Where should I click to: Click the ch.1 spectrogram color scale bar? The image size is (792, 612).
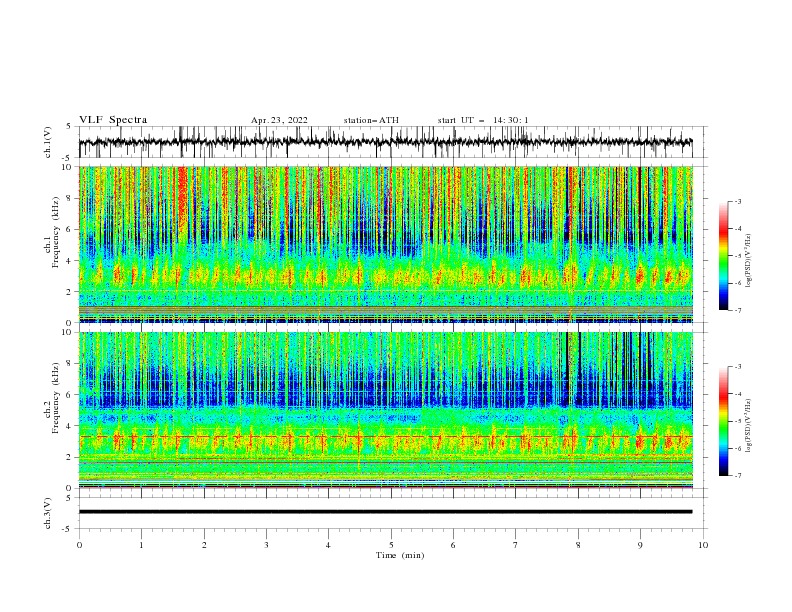pos(723,256)
